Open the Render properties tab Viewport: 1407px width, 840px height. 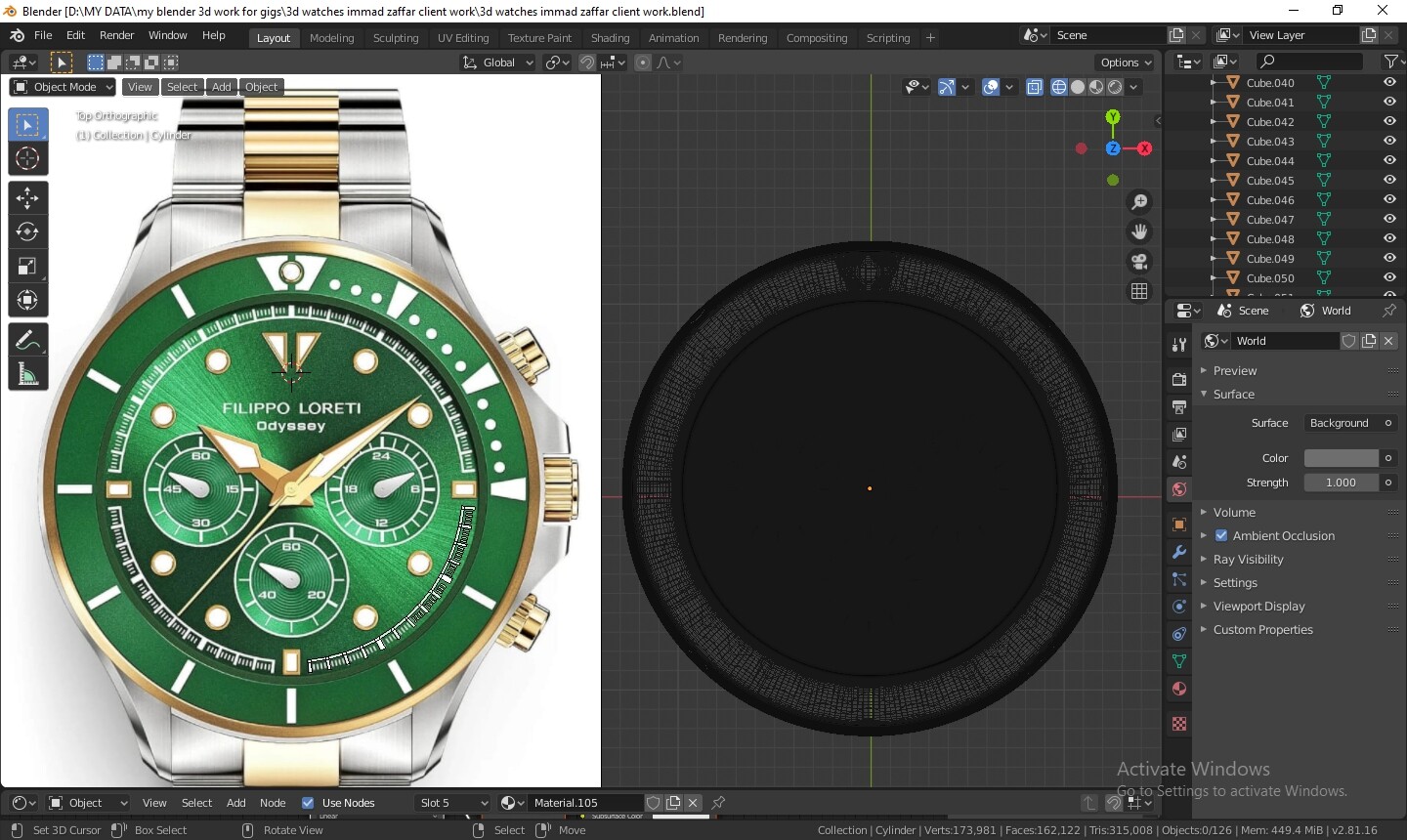(1179, 379)
